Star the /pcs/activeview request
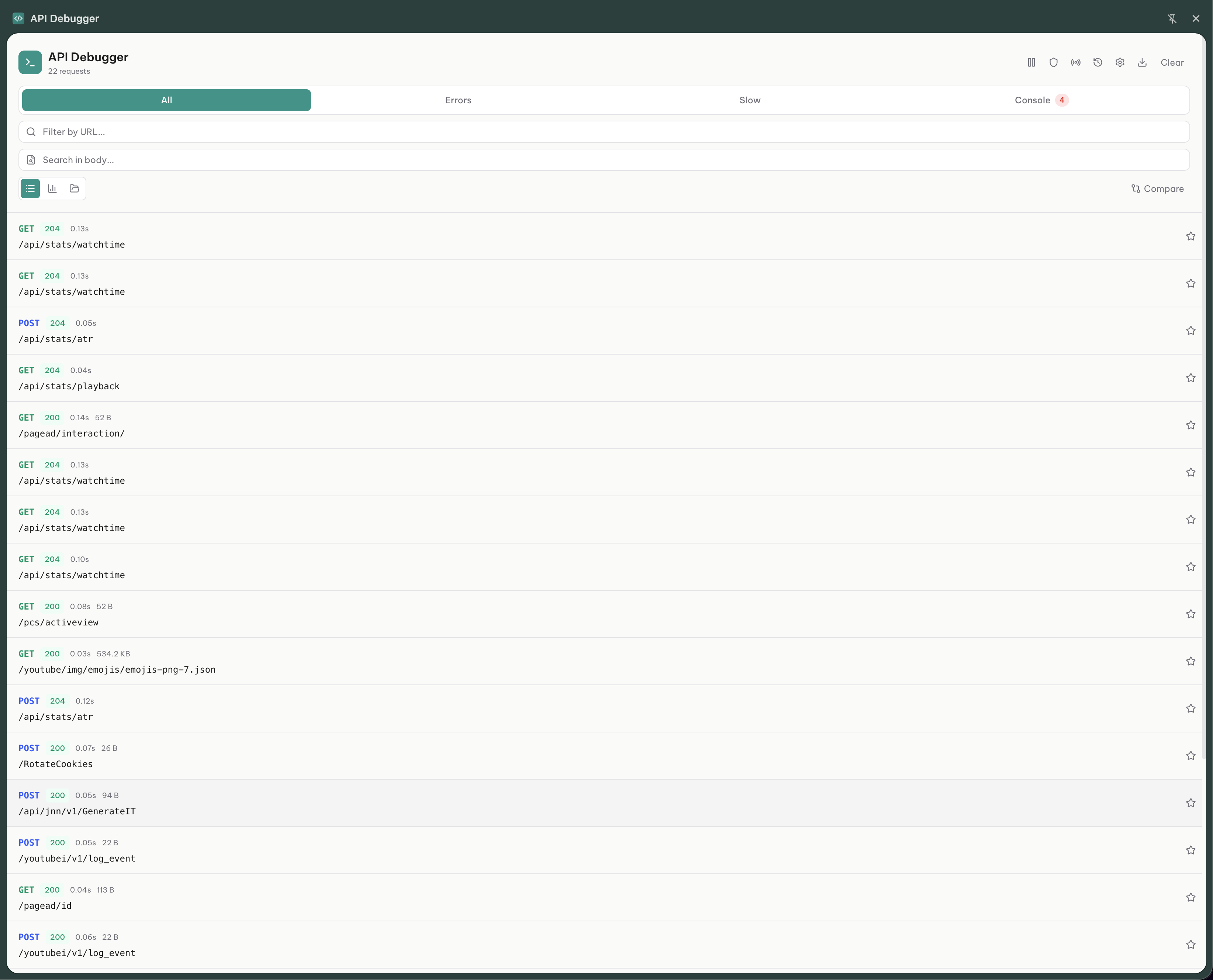The image size is (1213, 980). click(1190, 614)
